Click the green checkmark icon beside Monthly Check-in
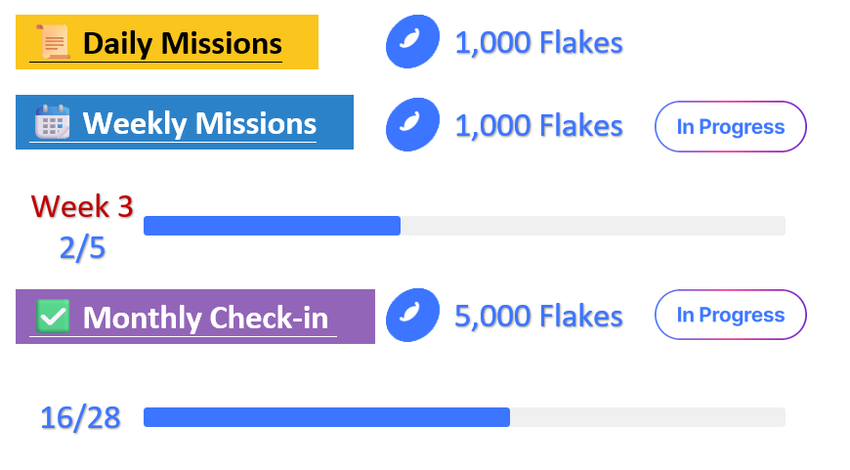The image size is (850, 470). click(x=52, y=317)
